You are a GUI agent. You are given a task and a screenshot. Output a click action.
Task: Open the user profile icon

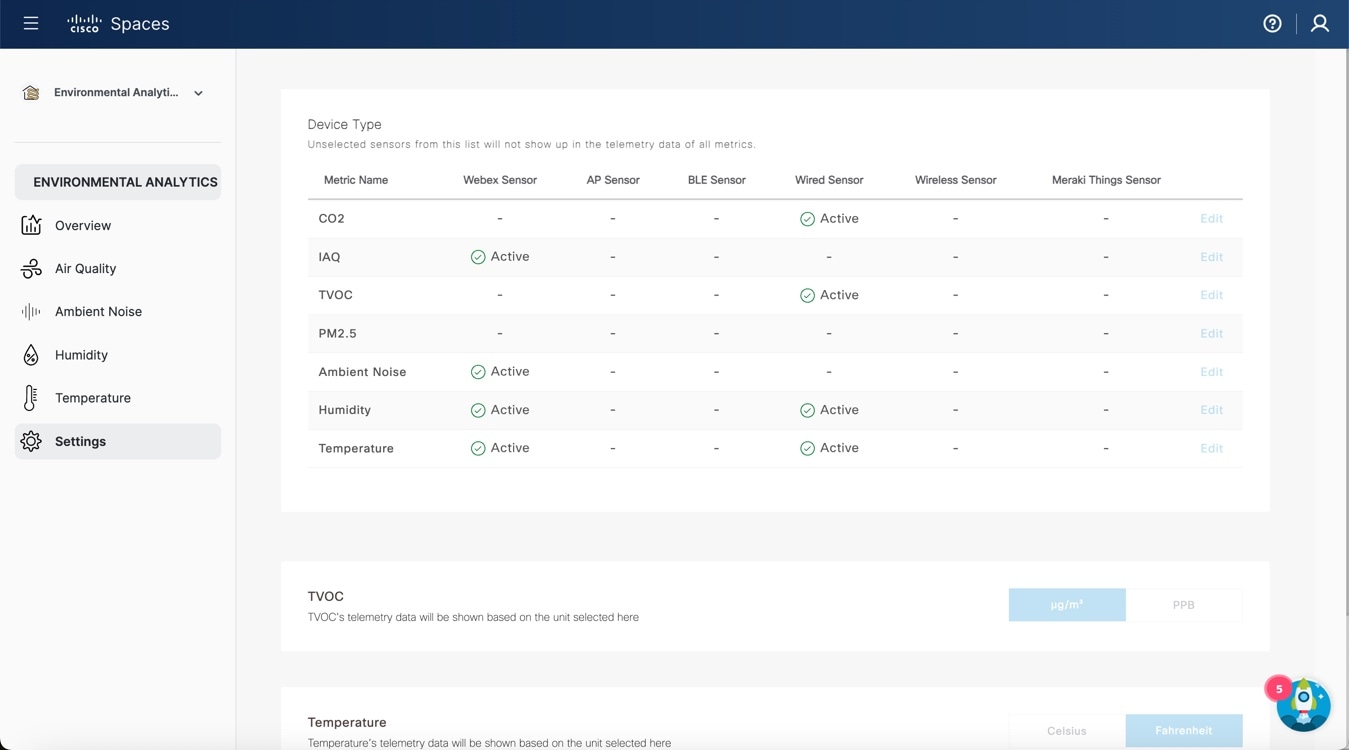click(x=1320, y=24)
